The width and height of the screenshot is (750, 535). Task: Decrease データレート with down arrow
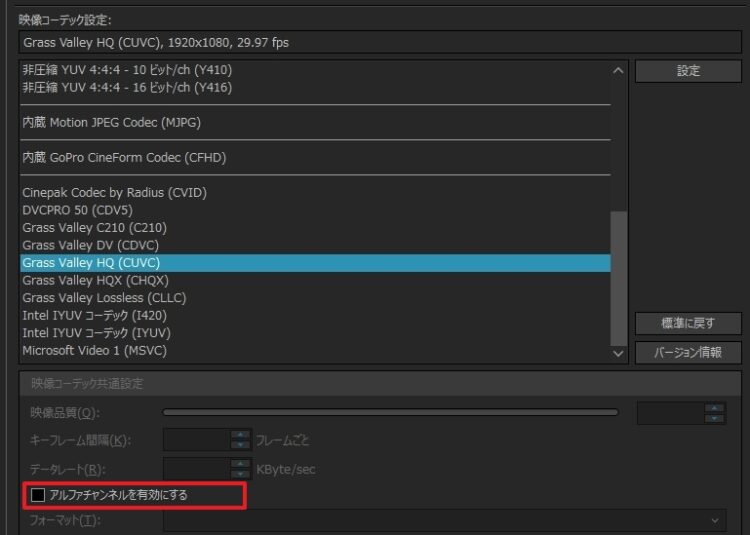tap(240, 474)
